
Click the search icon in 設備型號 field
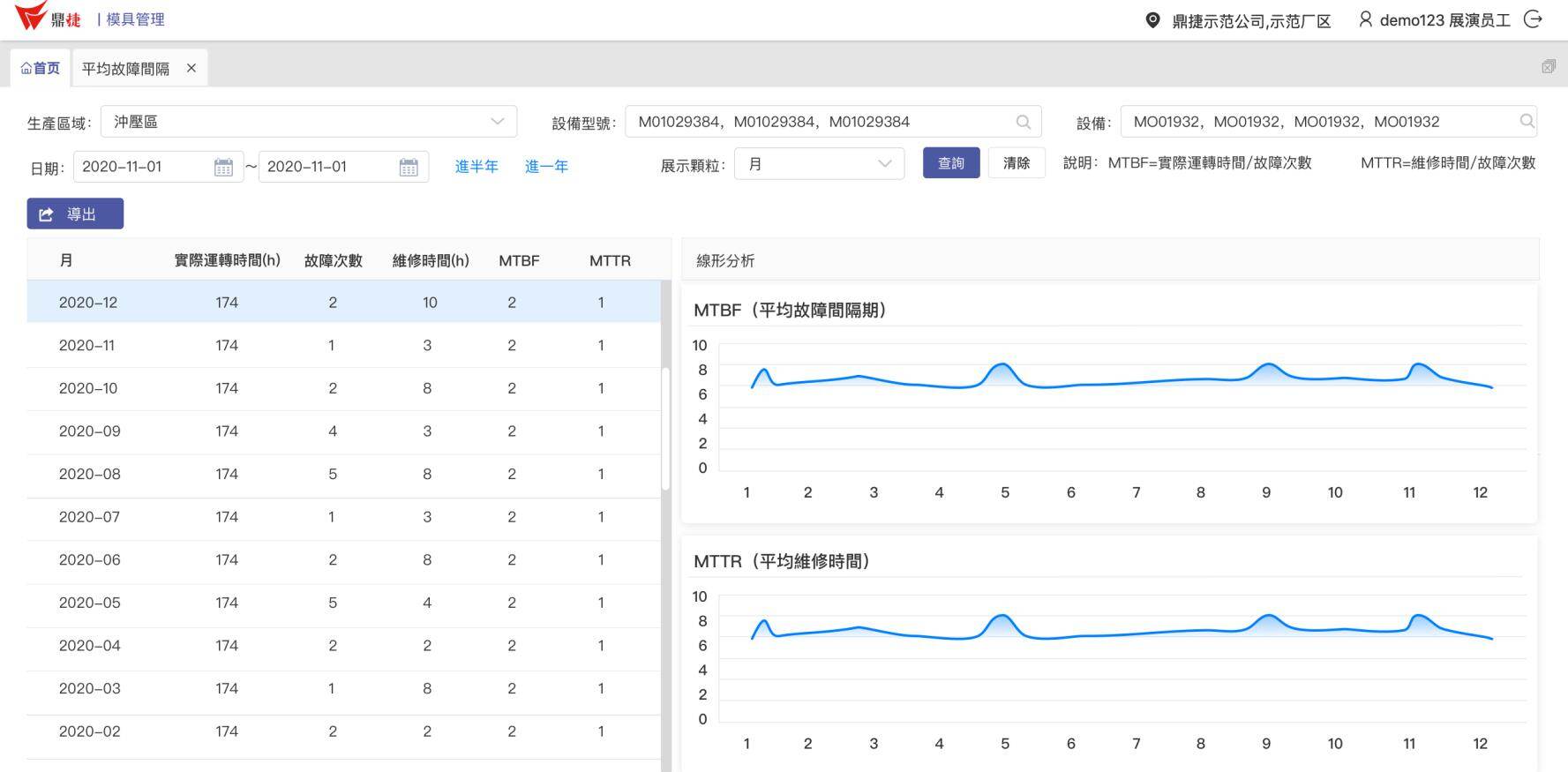pos(1024,122)
